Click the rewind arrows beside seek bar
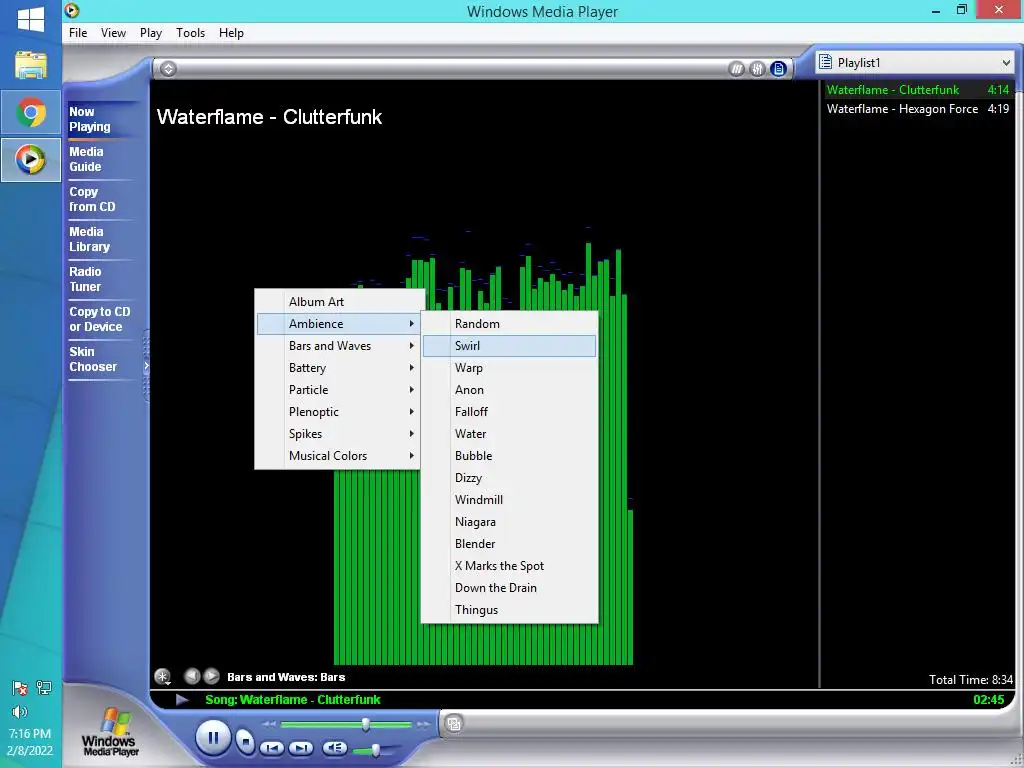This screenshot has height=768, width=1024. 269,724
